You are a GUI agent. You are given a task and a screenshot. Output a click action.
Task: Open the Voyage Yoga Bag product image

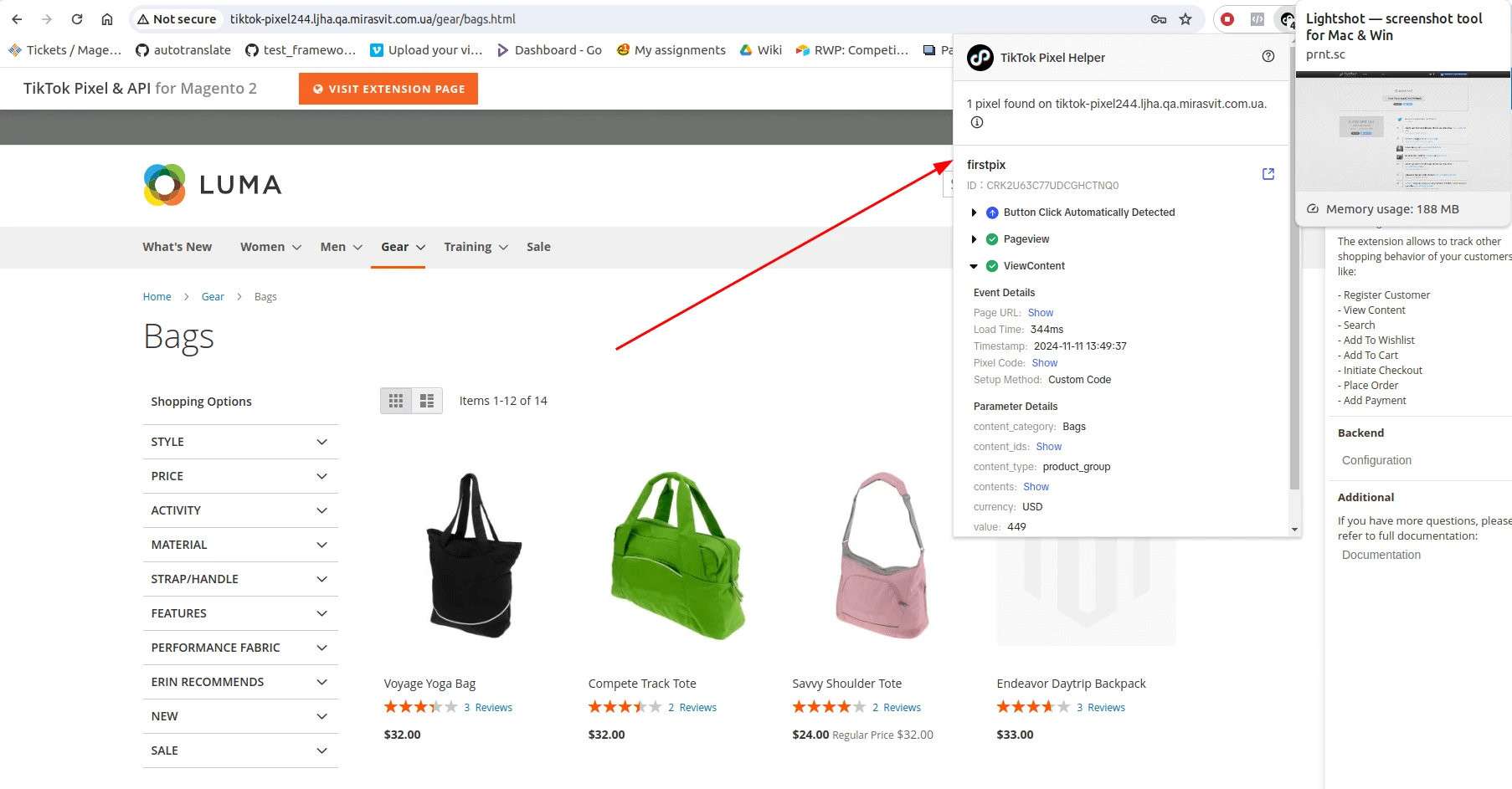click(x=473, y=556)
